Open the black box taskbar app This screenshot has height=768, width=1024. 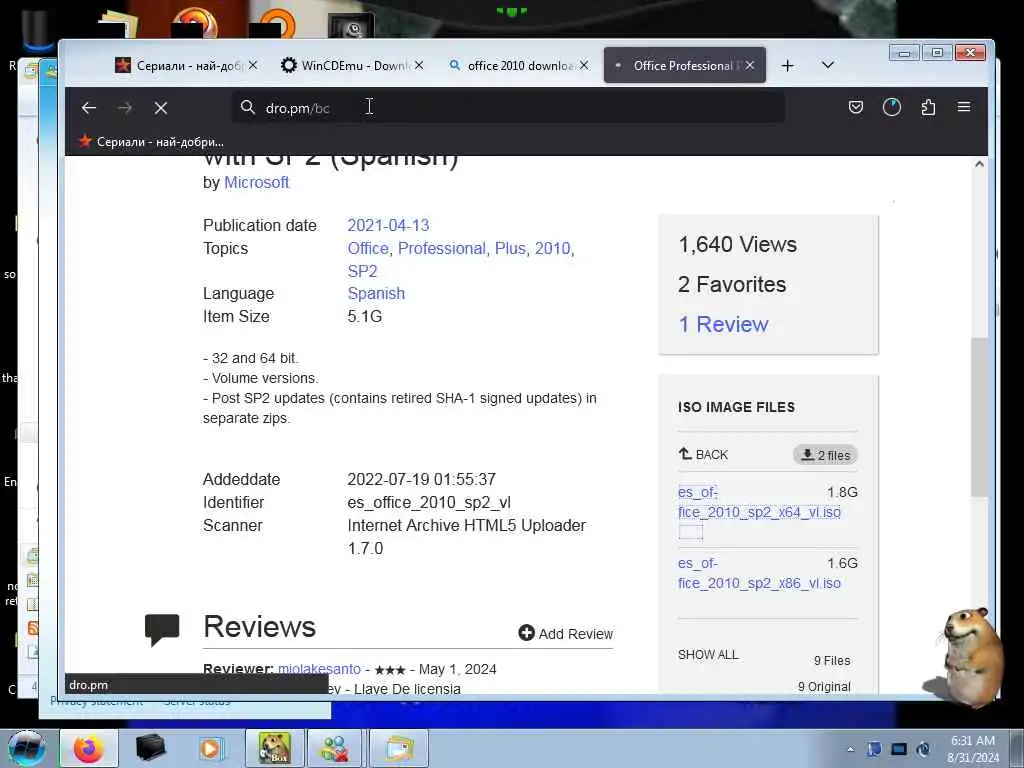click(150, 748)
